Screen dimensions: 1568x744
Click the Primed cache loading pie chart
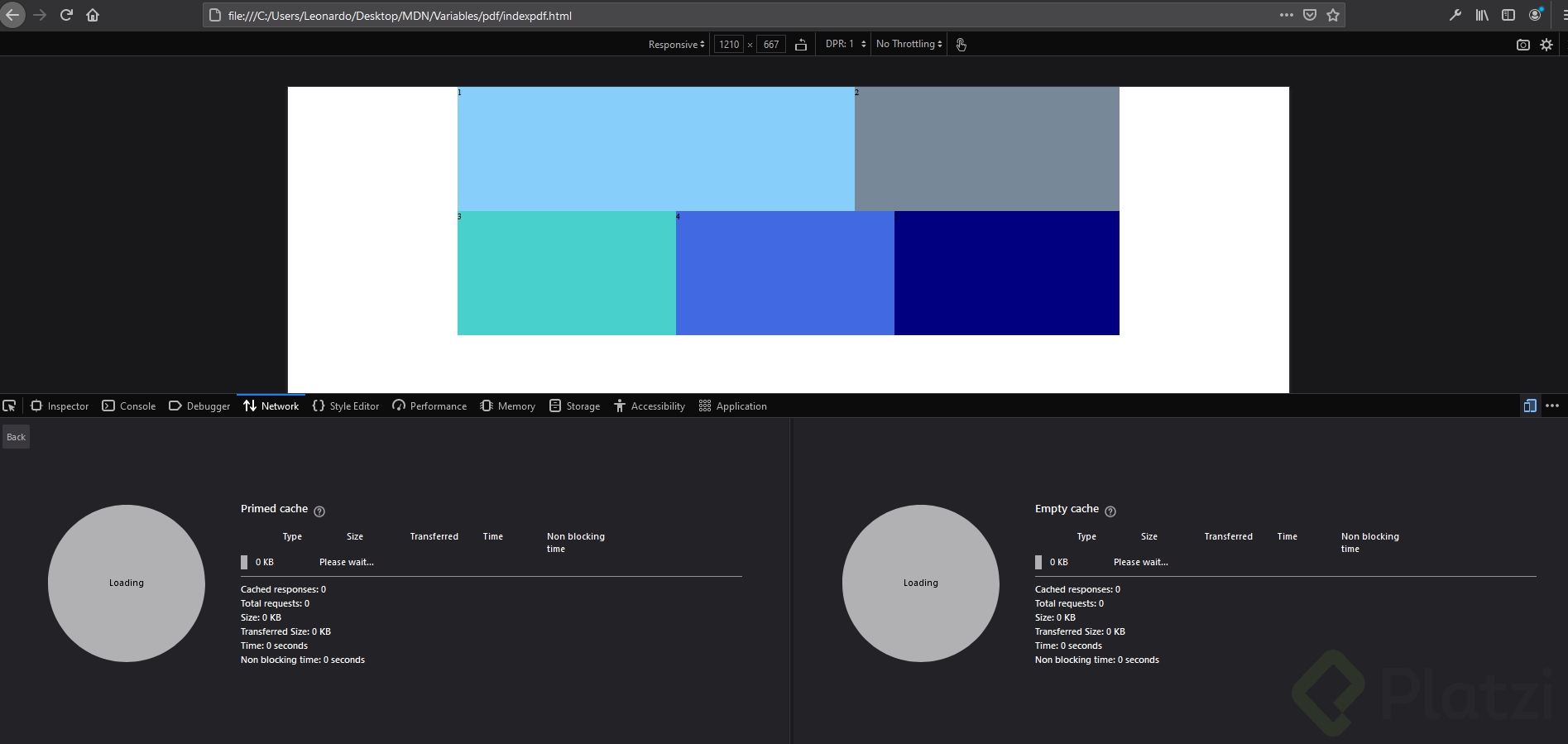coord(127,583)
